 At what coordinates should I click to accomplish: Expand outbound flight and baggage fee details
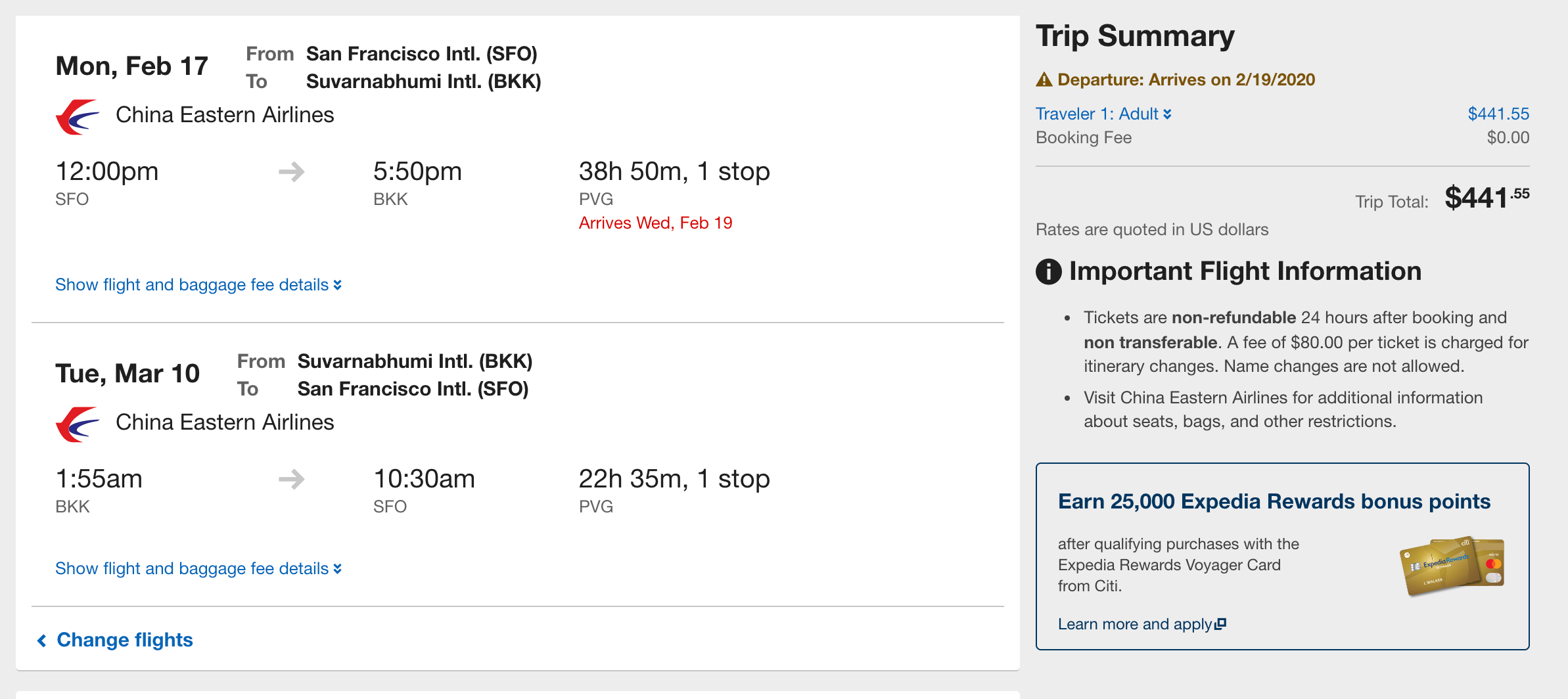click(198, 285)
